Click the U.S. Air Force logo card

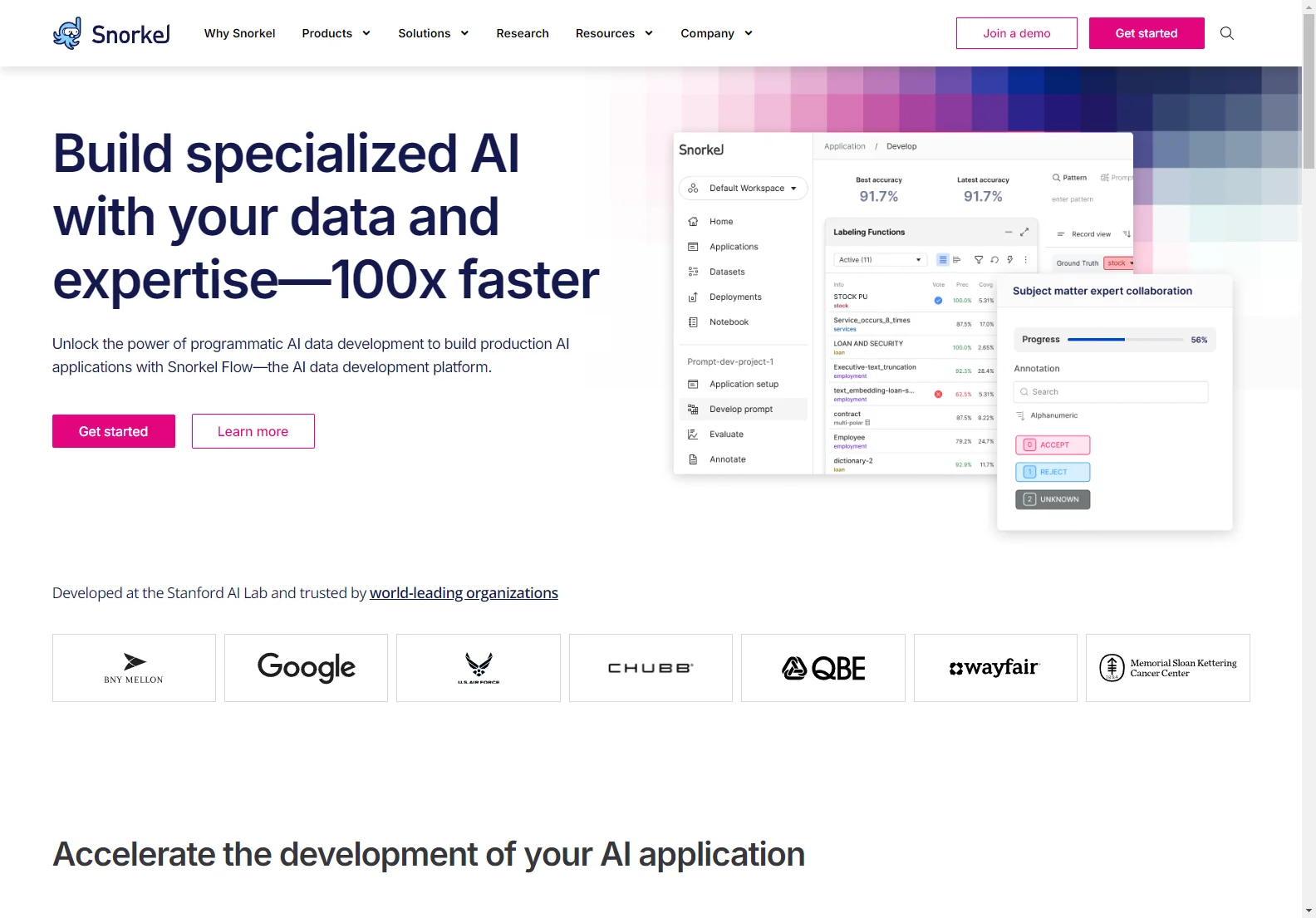[479, 668]
